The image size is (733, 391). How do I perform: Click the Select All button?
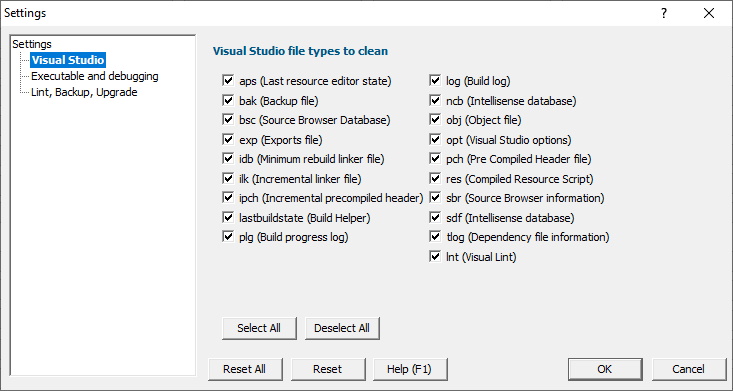point(259,328)
